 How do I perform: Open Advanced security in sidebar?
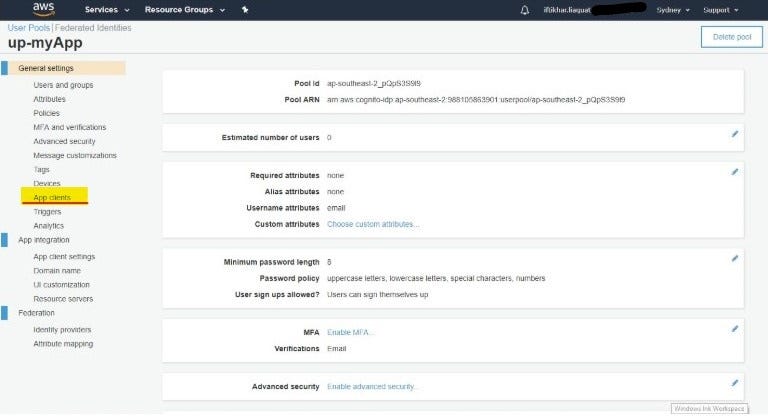point(64,141)
